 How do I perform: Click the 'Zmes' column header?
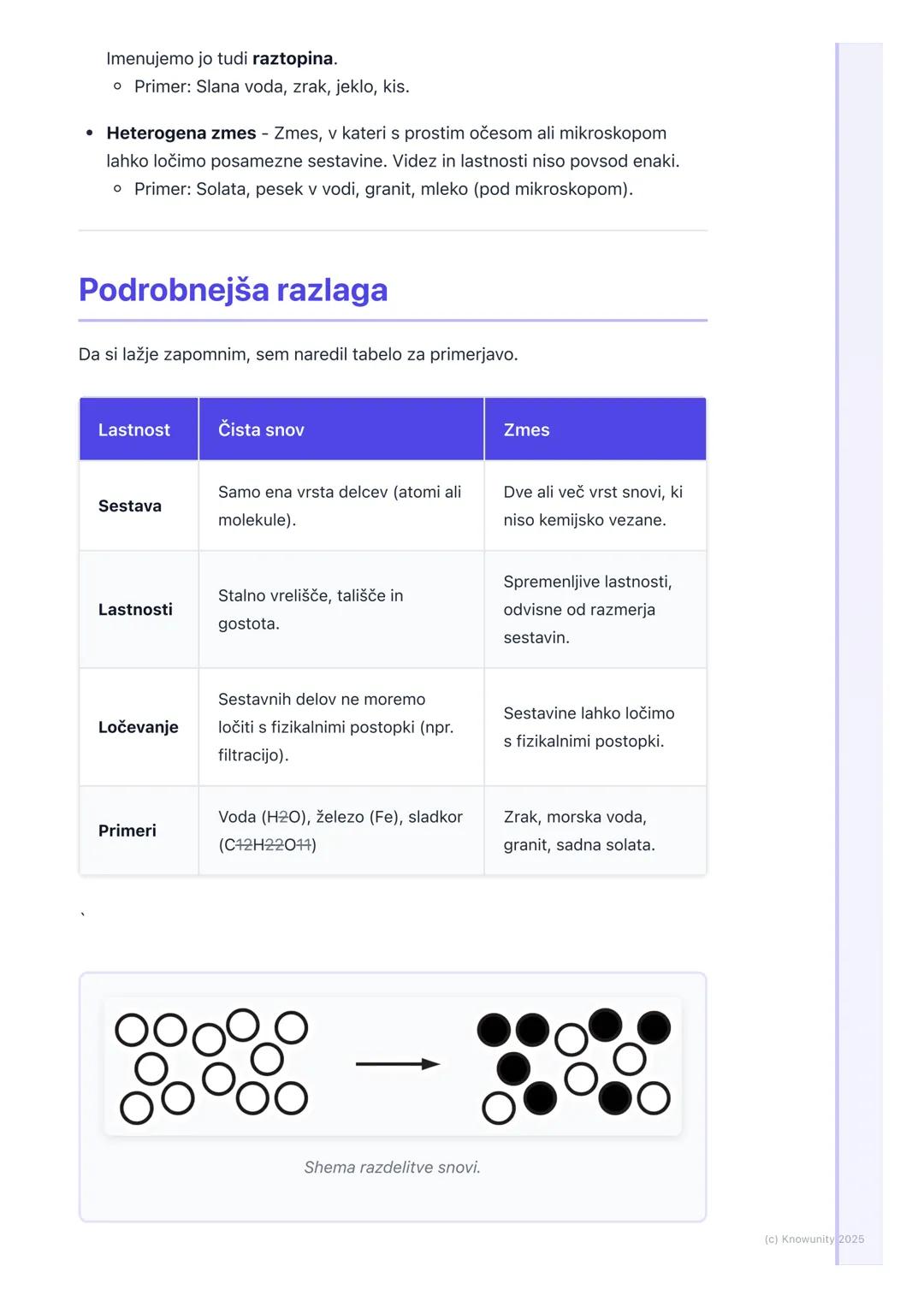[526, 429]
